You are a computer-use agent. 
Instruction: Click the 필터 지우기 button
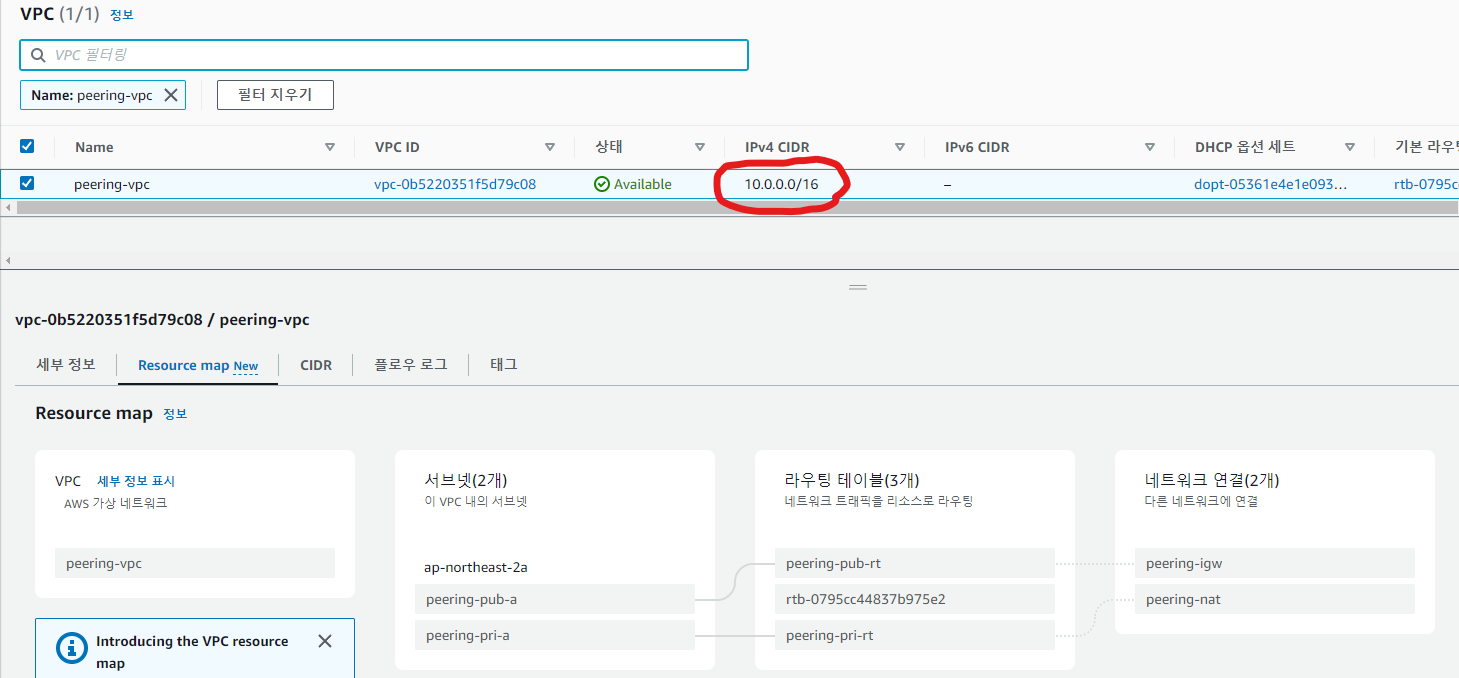[275, 95]
